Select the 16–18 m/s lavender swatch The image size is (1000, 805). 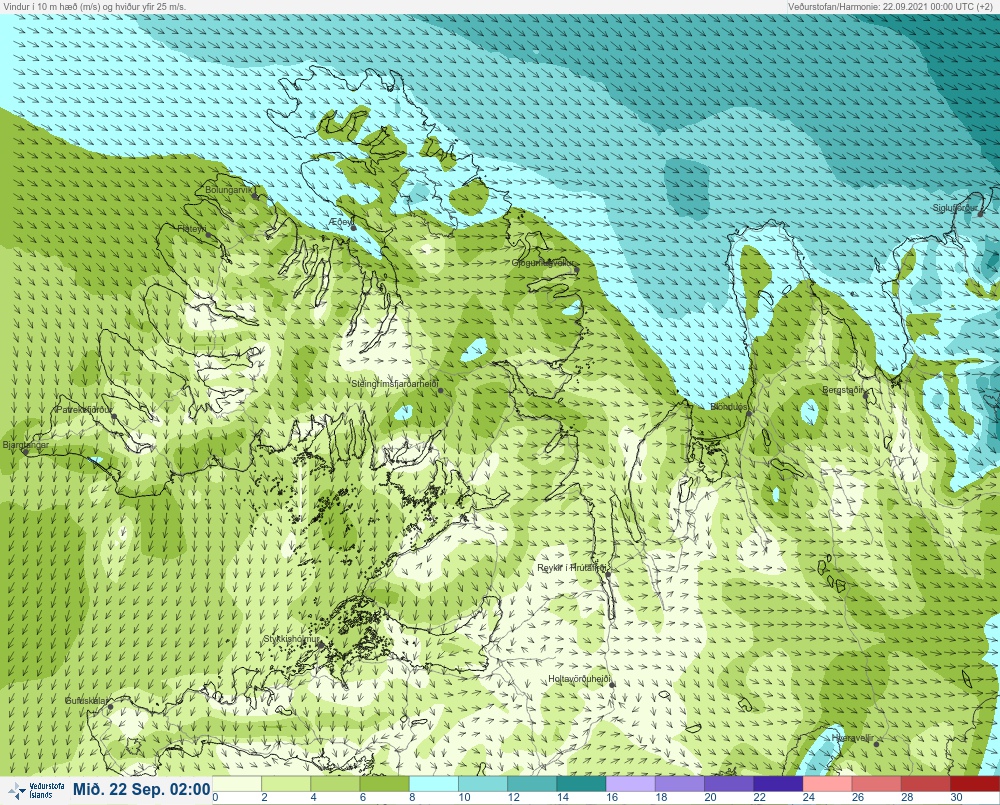(x=630, y=784)
